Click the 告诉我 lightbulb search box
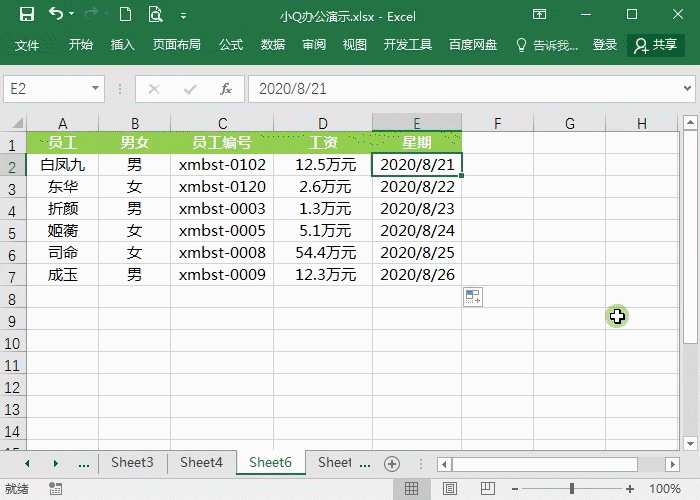The height and width of the screenshot is (500, 700). pyautogui.click(x=547, y=45)
